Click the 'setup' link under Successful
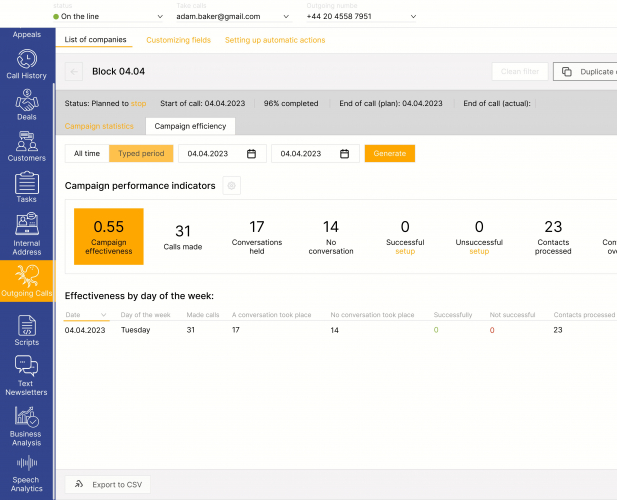This screenshot has height=500, width=617. 405,251
